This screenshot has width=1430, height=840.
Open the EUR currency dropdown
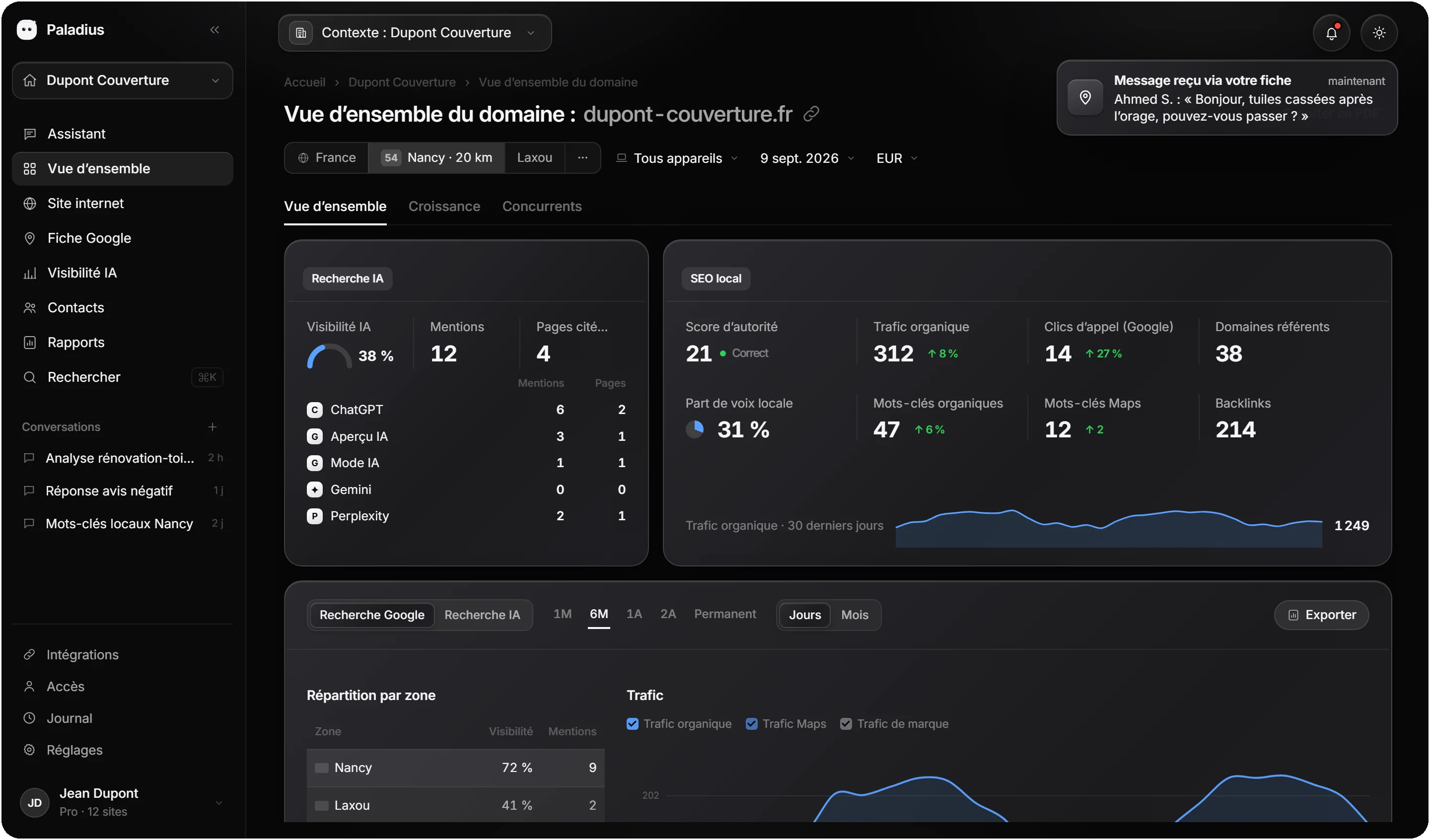(897, 158)
